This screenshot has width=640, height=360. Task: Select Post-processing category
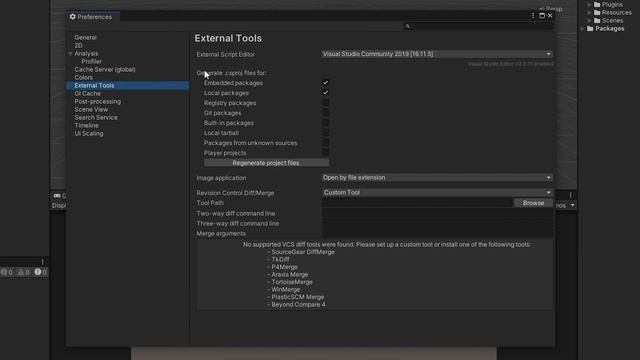click(x=98, y=101)
